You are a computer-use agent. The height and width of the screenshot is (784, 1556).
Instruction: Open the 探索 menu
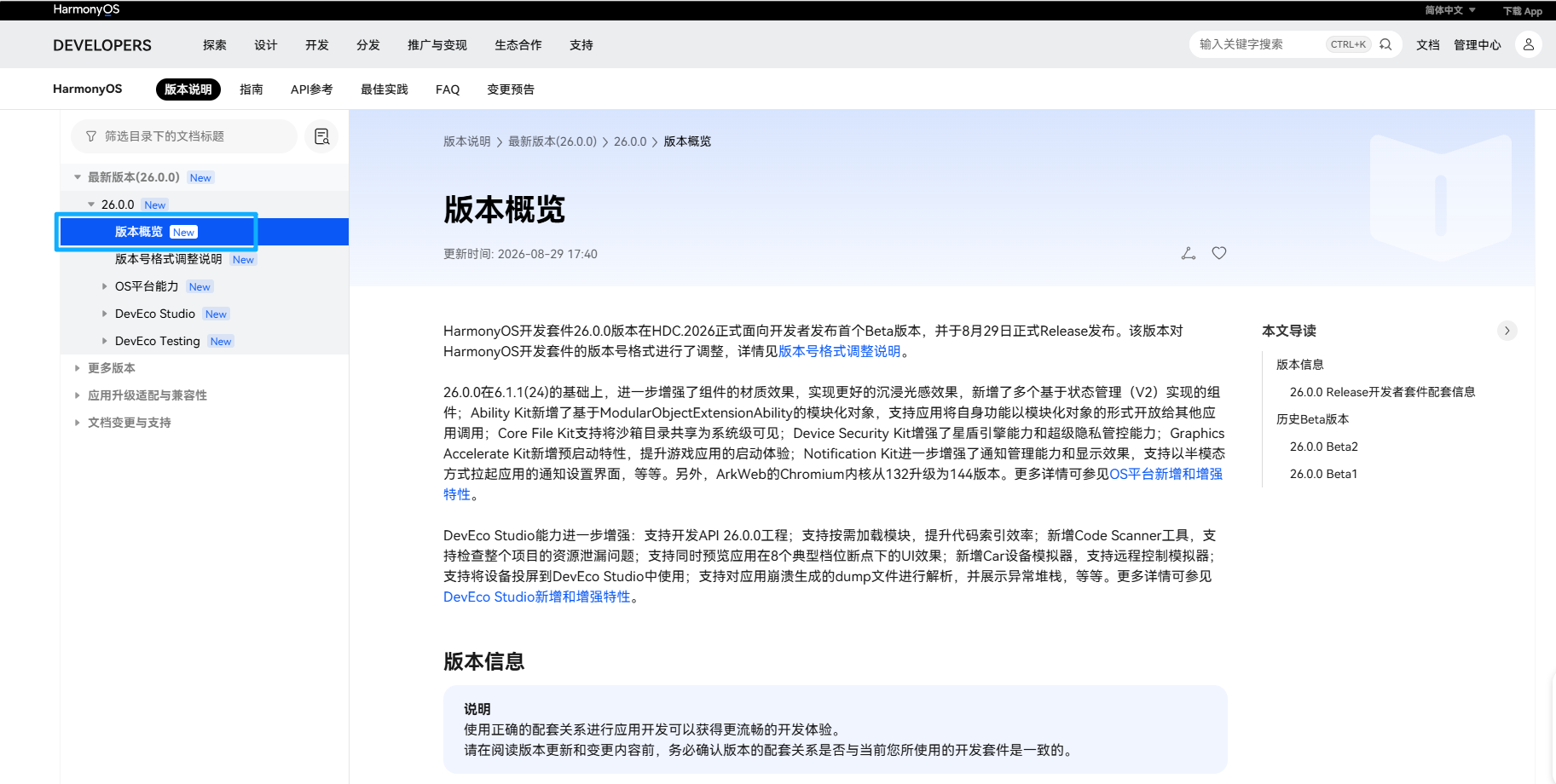[x=215, y=45]
